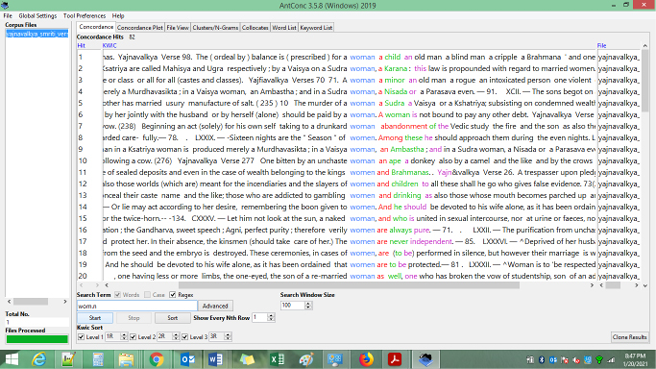
Task: Open Microsoft Word from the taskbar
Action: point(215,359)
